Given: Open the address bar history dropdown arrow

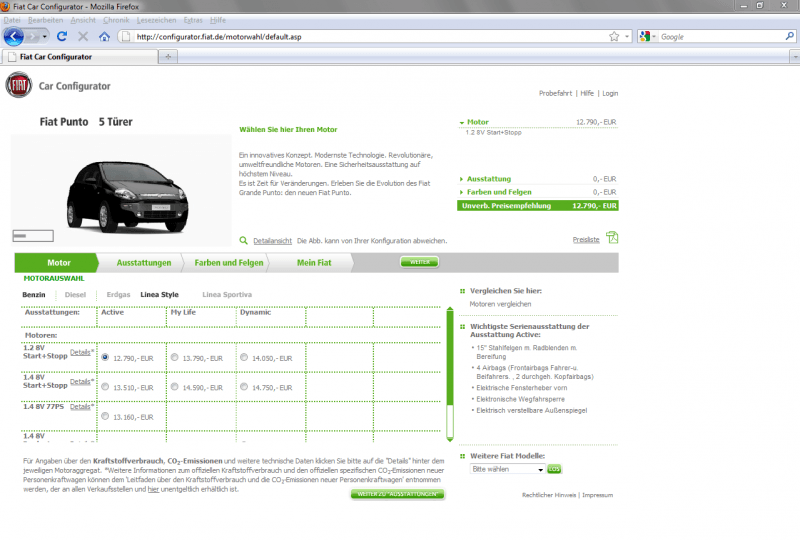Looking at the screenshot, I should tap(627, 37).
